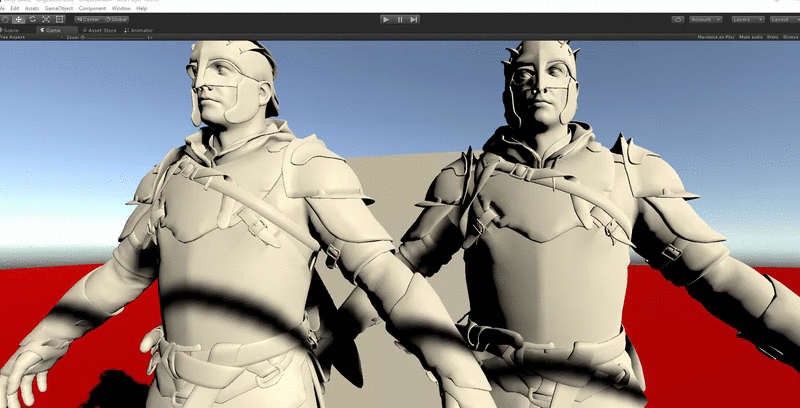Toggle Gizmos in Game view

pyautogui.click(x=790, y=37)
